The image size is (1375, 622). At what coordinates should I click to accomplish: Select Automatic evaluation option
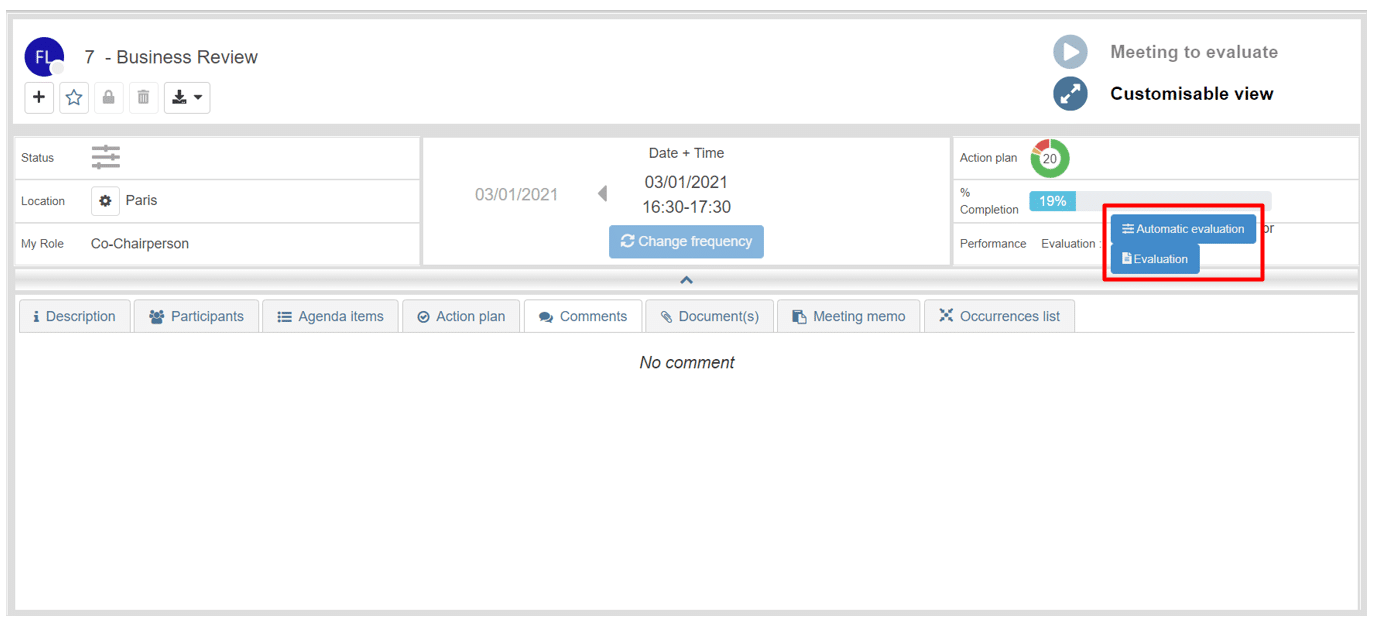(1183, 229)
